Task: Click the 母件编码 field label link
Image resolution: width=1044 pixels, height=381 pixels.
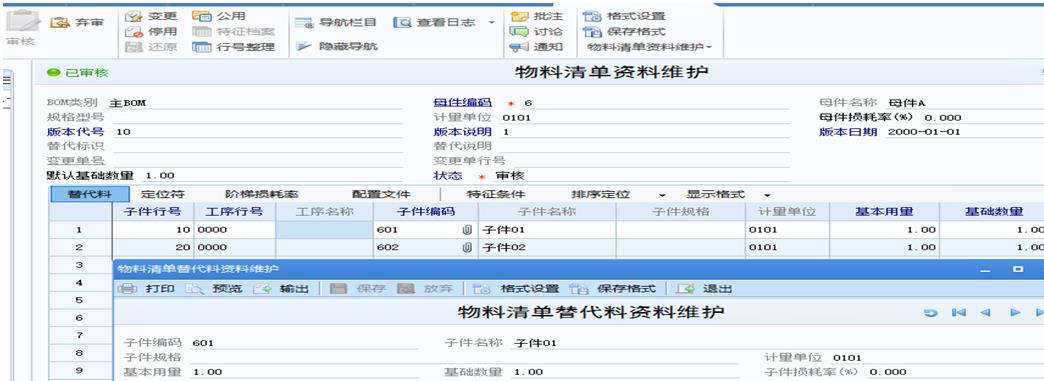Action: click(x=463, y=103)
